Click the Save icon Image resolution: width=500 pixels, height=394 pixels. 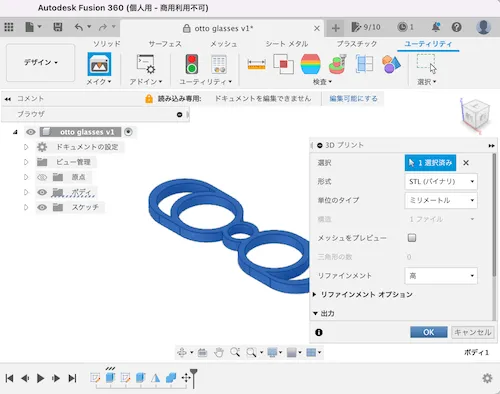[58, 27]
